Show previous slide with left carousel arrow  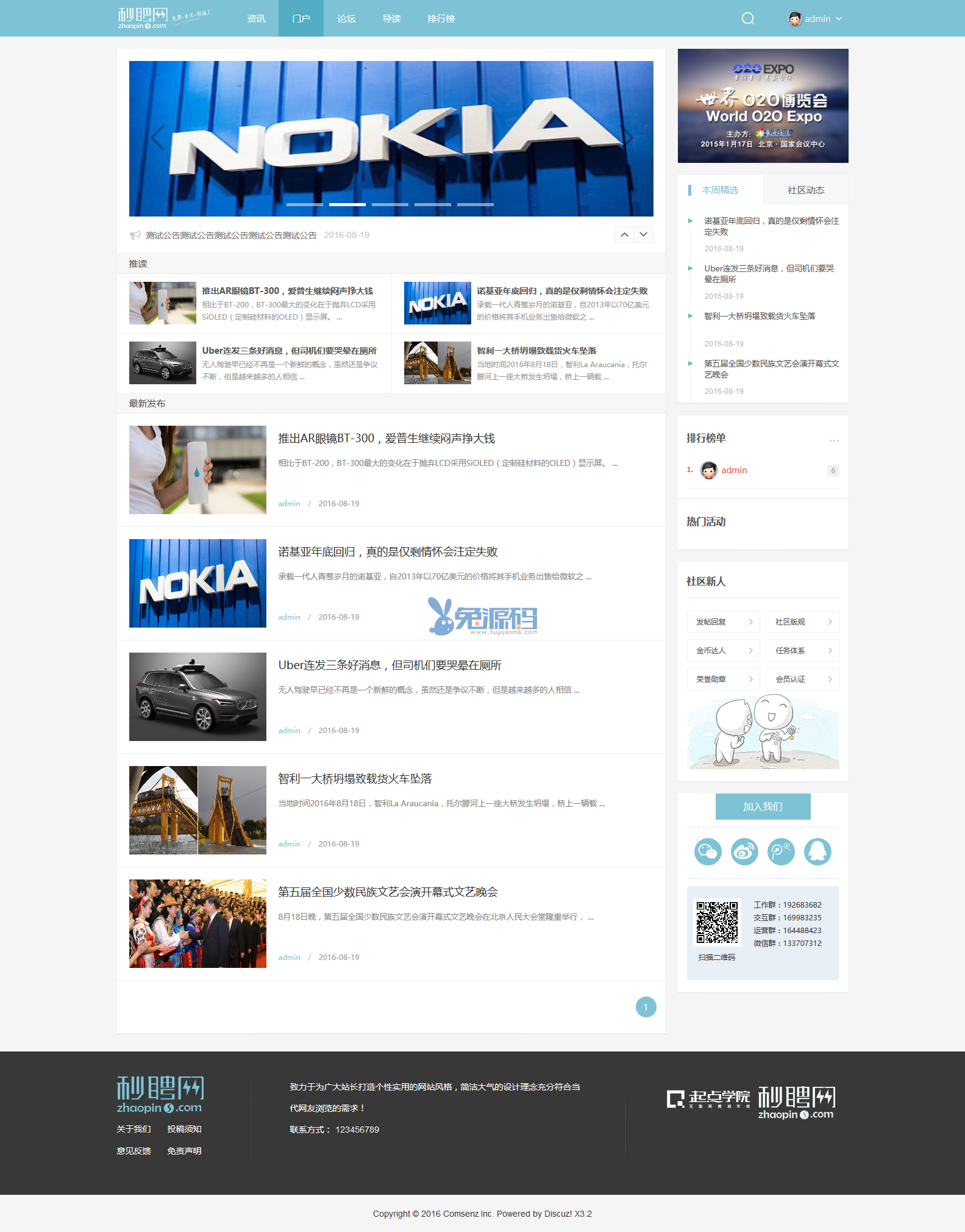[x=158, y=138]
